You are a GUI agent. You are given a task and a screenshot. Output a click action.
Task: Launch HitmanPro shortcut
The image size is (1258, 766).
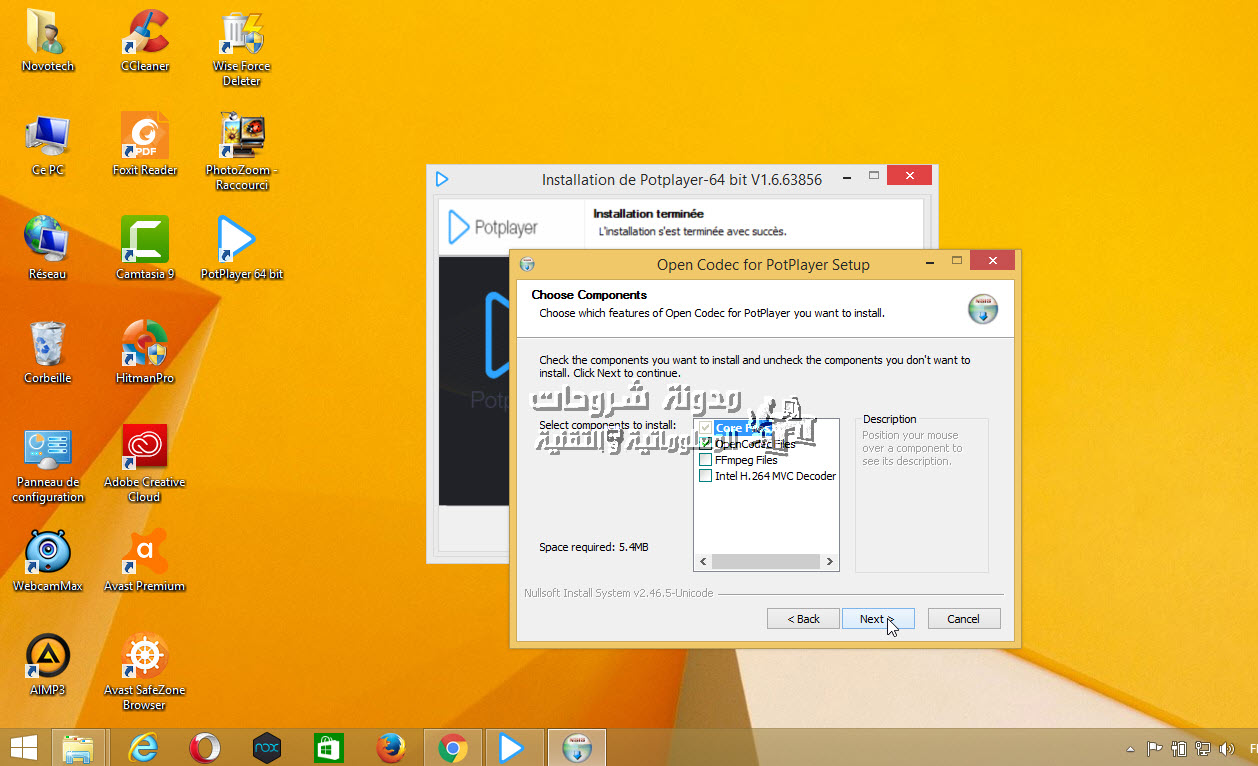pos(145,352)
